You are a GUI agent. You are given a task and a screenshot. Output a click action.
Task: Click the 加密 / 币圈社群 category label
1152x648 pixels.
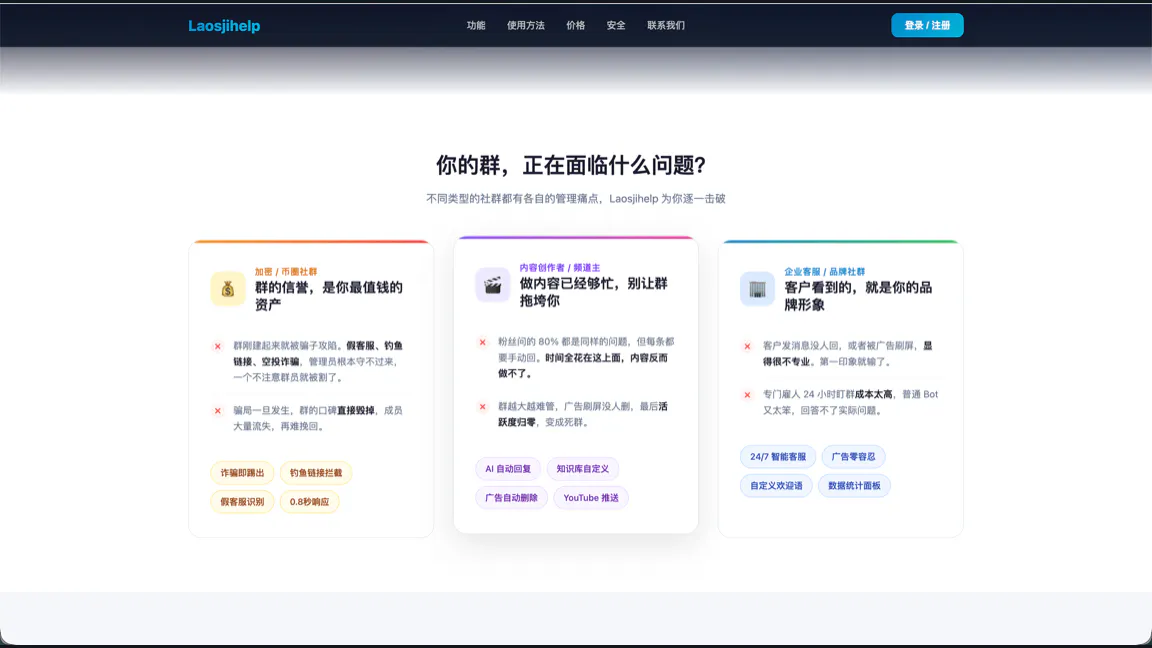tap(286, 272)
